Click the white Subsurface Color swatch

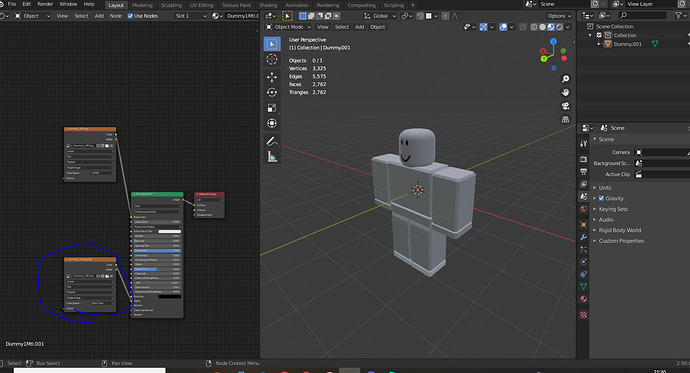point(169,231)
